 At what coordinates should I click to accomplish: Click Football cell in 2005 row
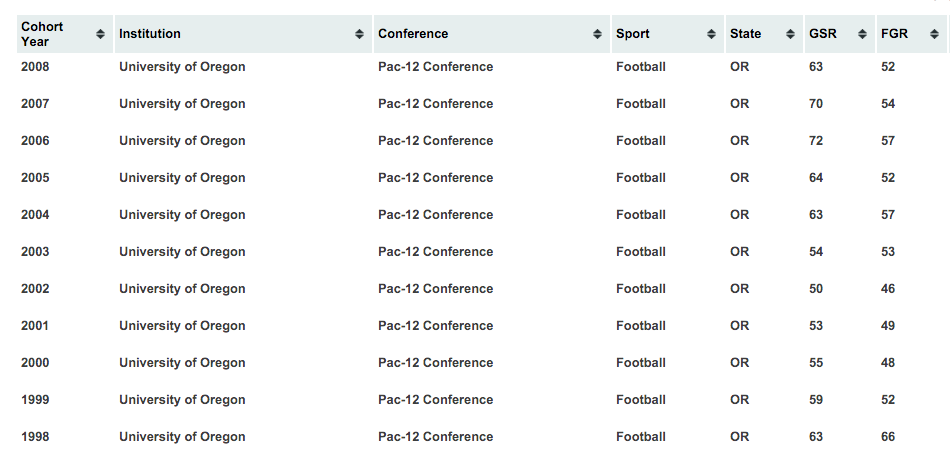pyautogui.click(x=641, y=178)
